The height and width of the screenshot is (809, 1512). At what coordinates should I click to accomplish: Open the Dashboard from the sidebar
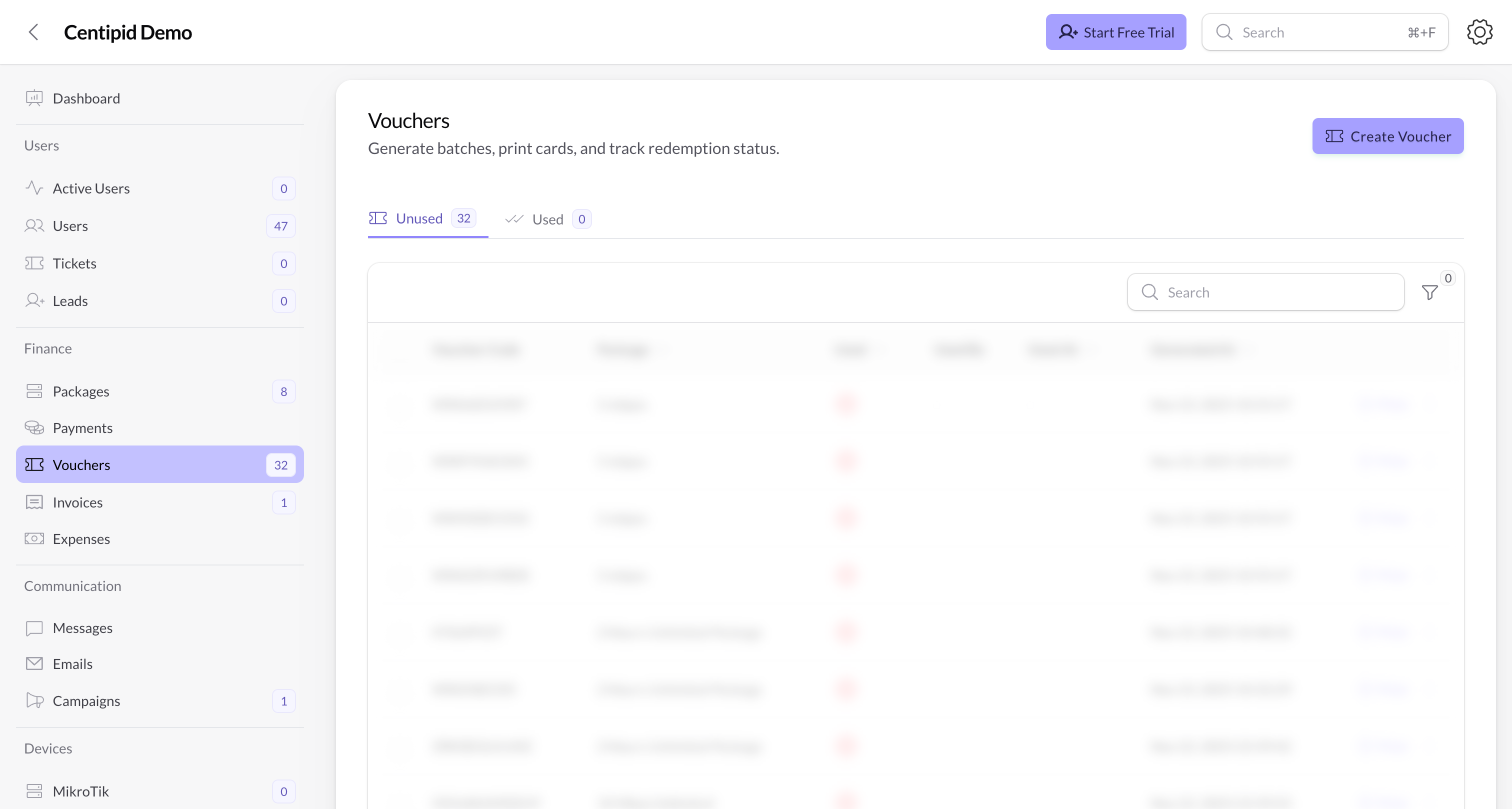[x=86, y=98]
